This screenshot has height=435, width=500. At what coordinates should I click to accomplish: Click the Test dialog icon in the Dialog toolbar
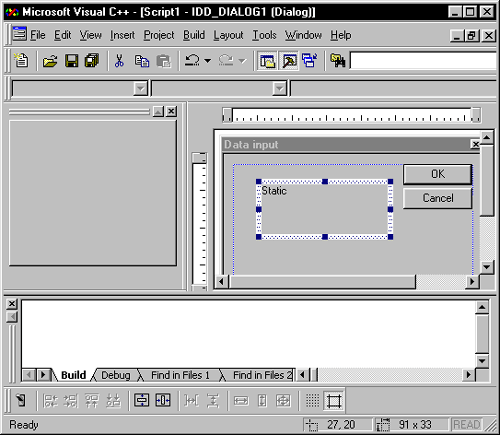coord(21,400)
